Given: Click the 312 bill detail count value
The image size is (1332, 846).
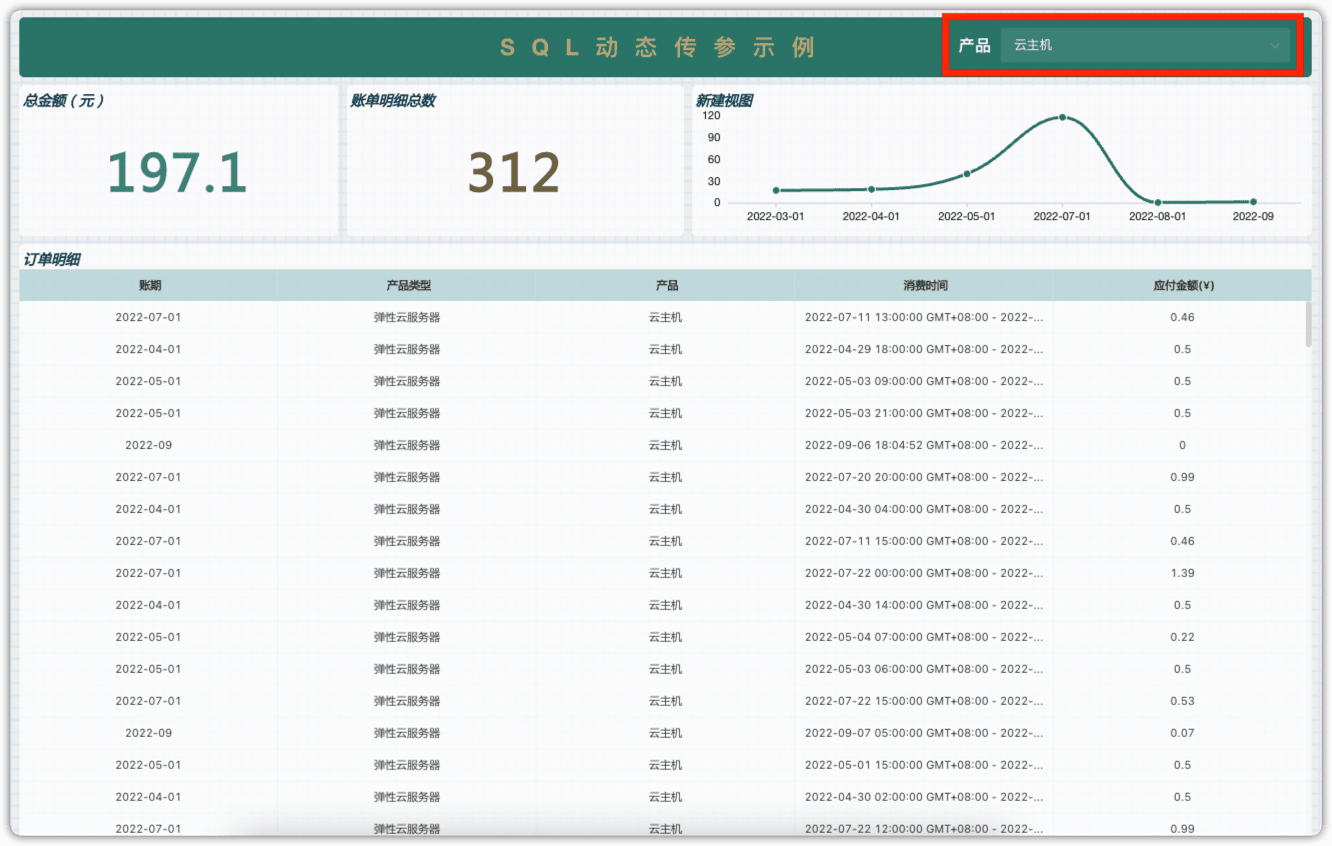Looking at the screenshot, I should [x=514, y=173].
